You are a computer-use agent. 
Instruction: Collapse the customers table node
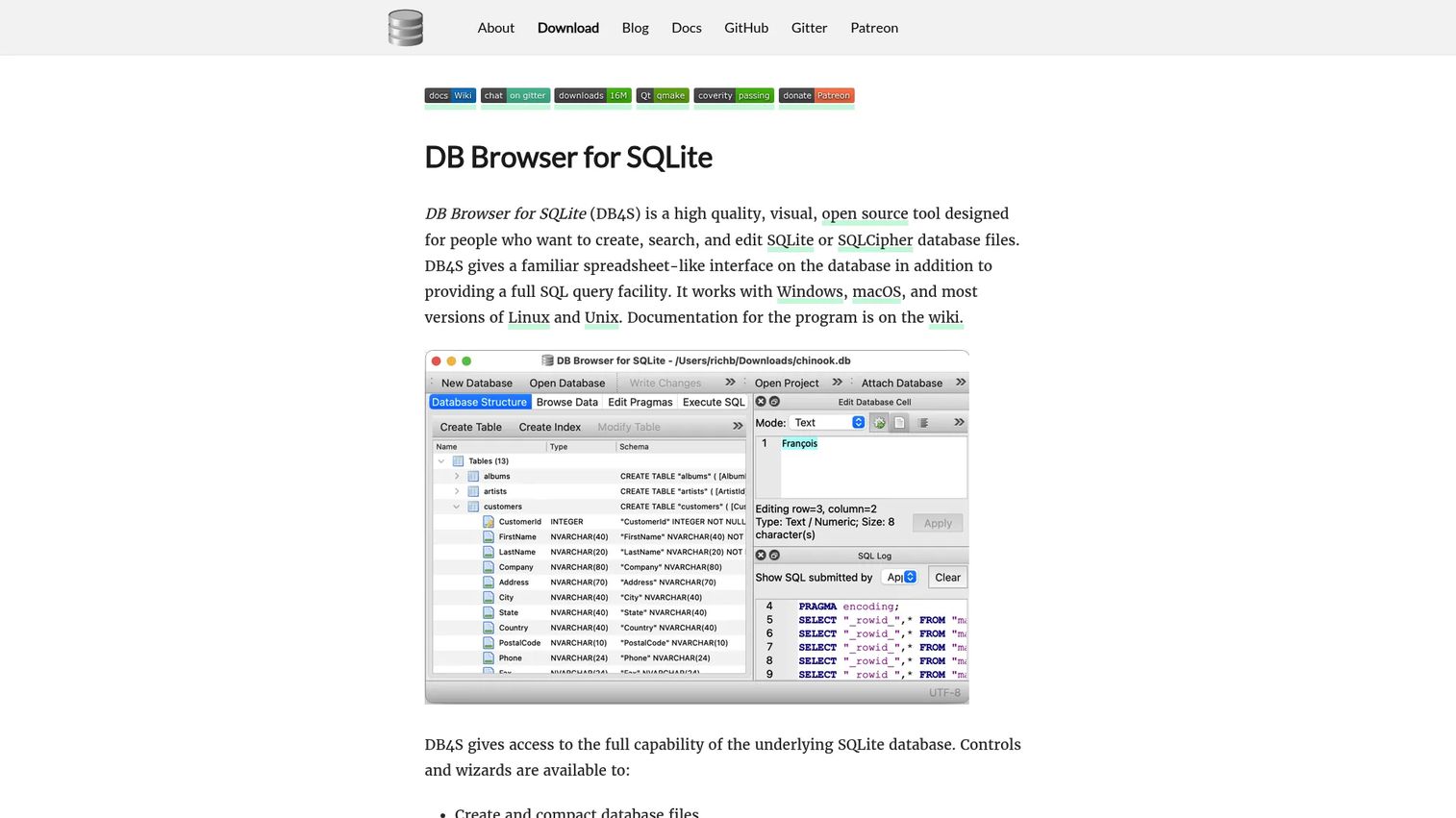point(457,507)
